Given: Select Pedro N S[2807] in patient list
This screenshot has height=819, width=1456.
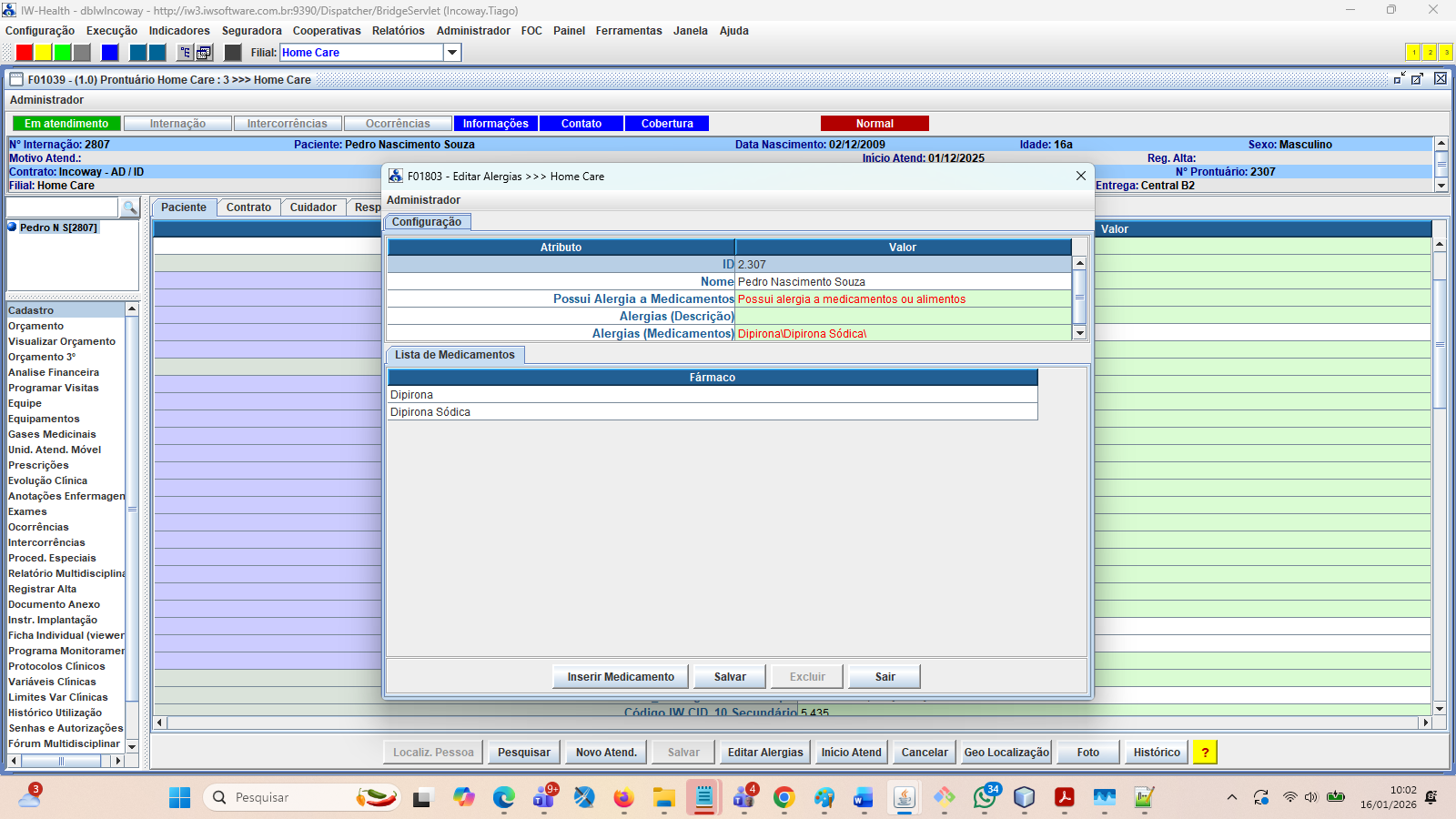Looking at the screenshot, I should [58, 227].
